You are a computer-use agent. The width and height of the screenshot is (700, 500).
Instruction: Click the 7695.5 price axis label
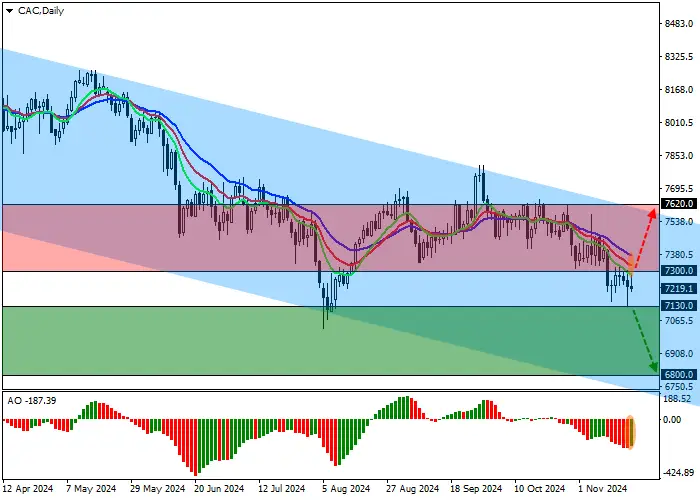679,188
